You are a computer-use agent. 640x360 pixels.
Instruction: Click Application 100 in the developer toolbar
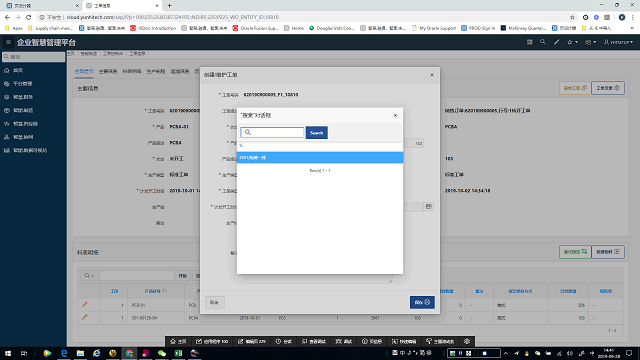[x=212, y=342]
